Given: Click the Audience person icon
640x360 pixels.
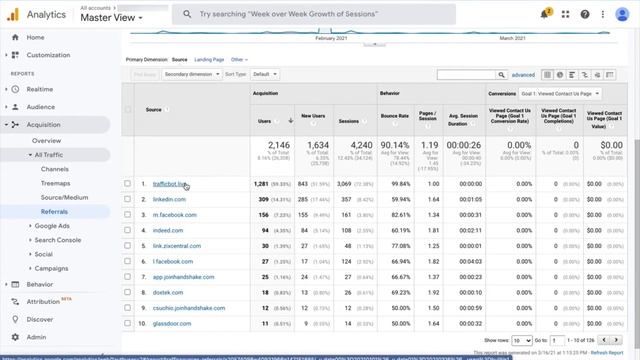Looking at the screenshot, I should pyautogui.click(x=16, y=107).
